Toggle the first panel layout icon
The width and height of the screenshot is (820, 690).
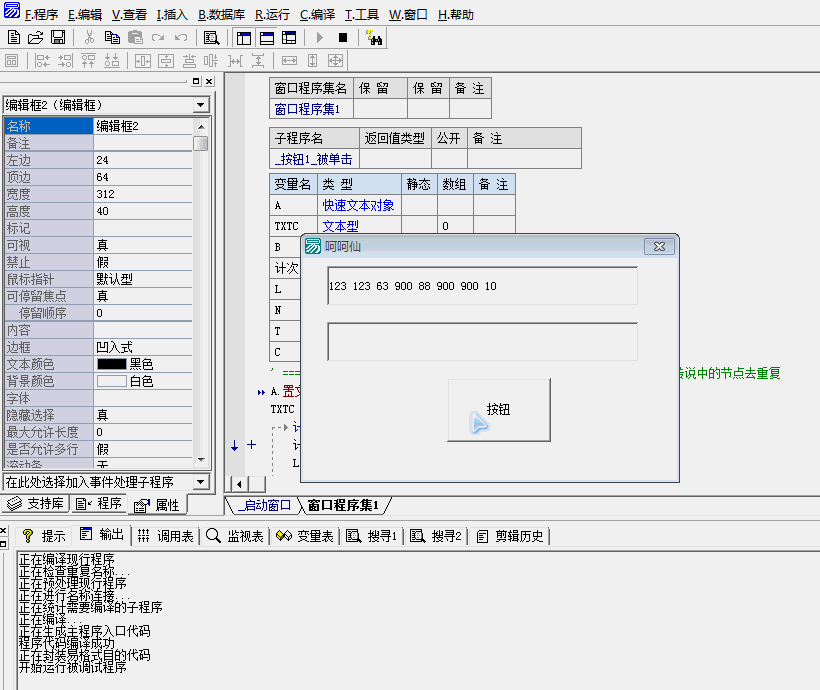pyautogui.click(x=244, y=38)
